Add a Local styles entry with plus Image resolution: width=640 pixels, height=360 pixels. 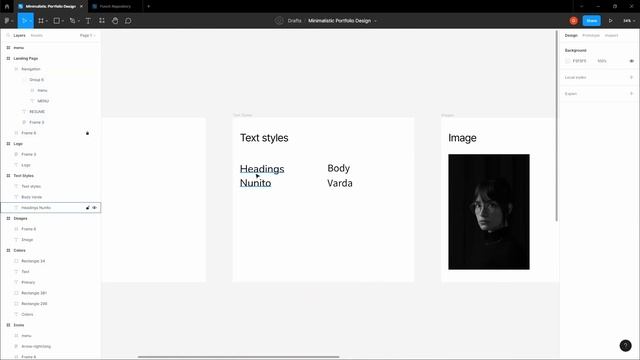(631, 77)
